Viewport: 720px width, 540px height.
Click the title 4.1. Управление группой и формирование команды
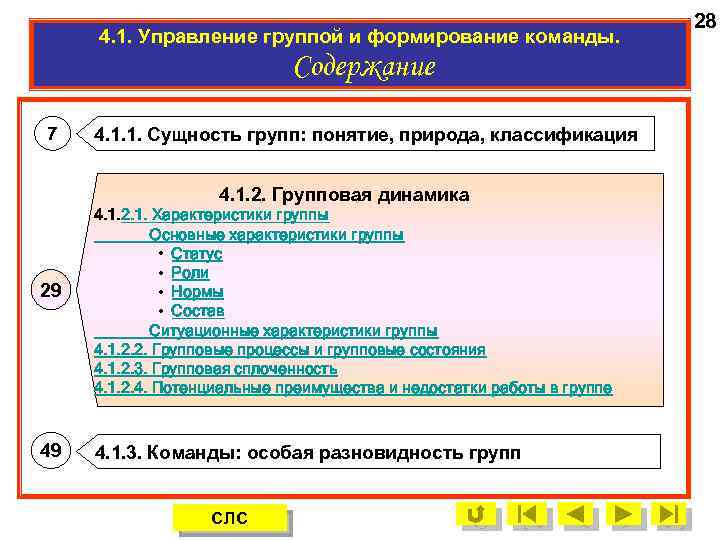(359, 37)
